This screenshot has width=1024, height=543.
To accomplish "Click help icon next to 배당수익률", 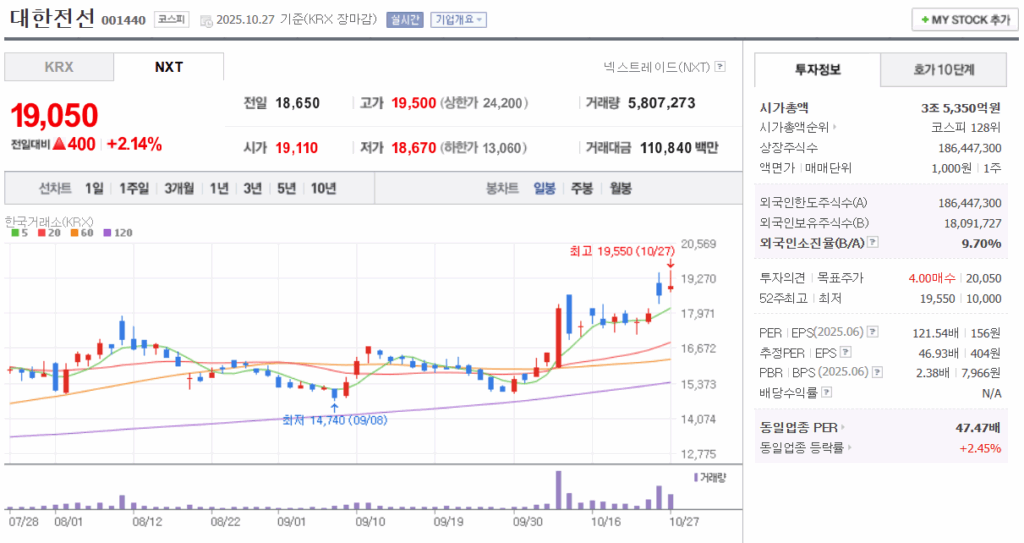I will pos(825,393).
